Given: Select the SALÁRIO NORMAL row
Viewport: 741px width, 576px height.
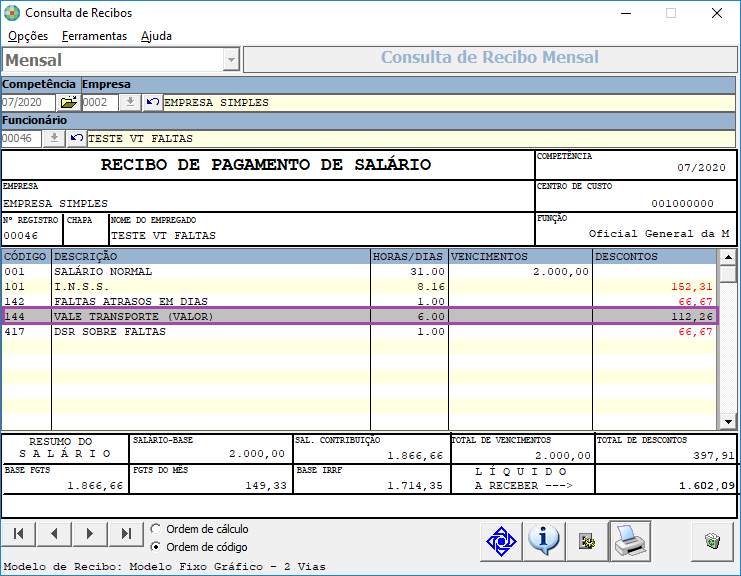Looking at the screenshot, I should 359,272.
